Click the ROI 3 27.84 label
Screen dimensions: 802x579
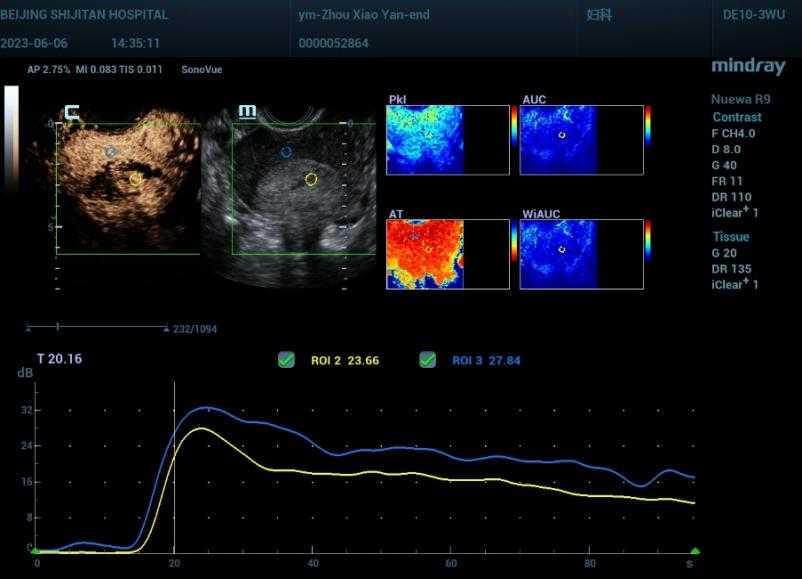488,360
